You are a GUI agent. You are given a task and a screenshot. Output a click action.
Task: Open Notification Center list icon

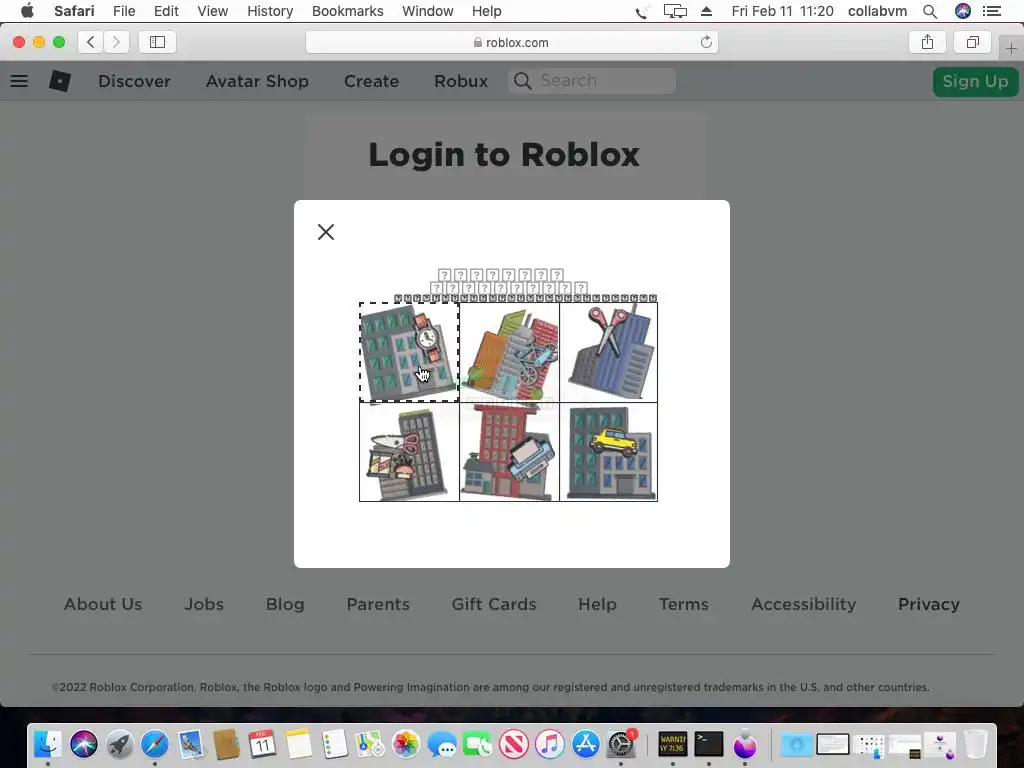(x=992, y=11)
